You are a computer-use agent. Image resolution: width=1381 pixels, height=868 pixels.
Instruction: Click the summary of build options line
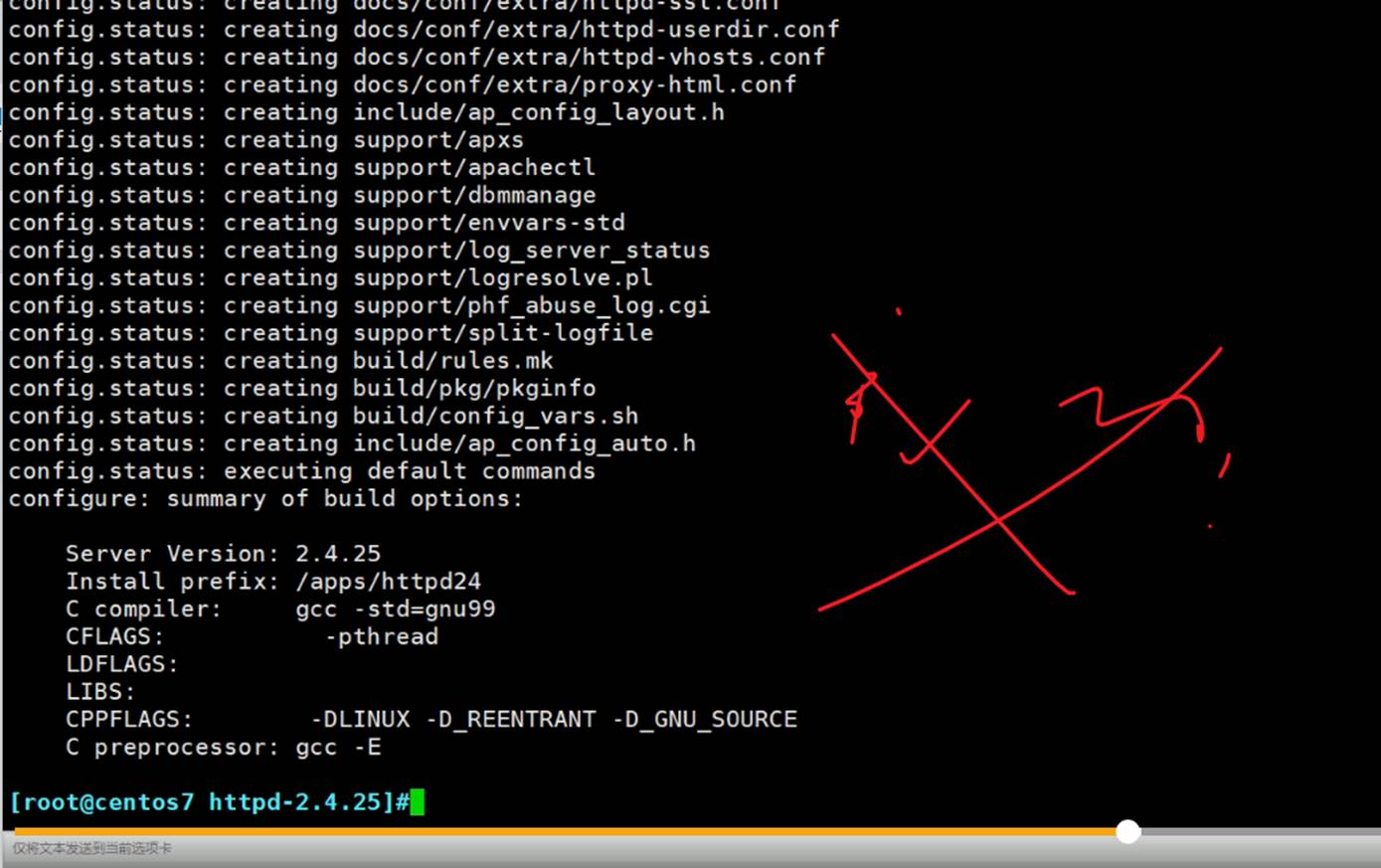click(x=265, y=499)
